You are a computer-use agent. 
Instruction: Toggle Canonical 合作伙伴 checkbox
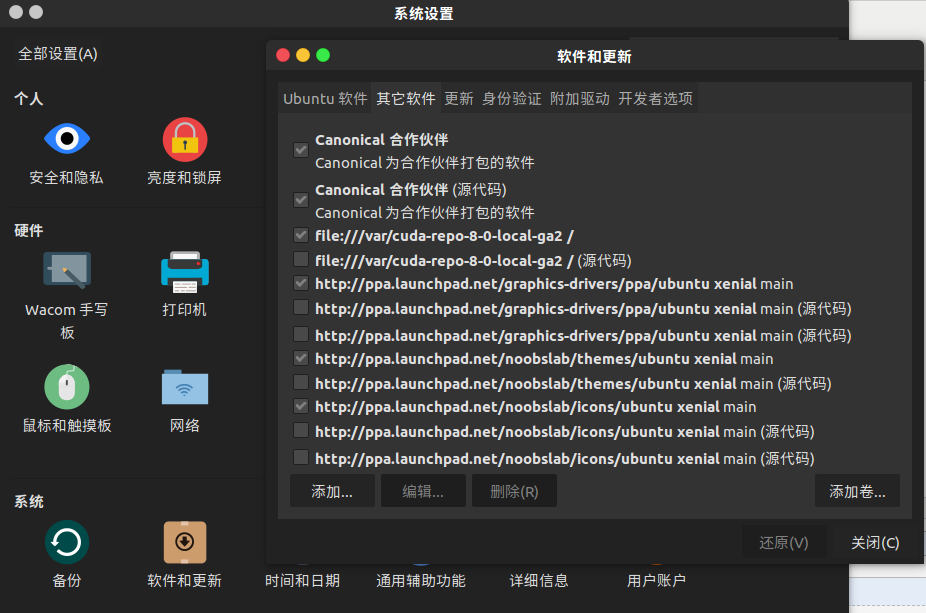[301, 150]
